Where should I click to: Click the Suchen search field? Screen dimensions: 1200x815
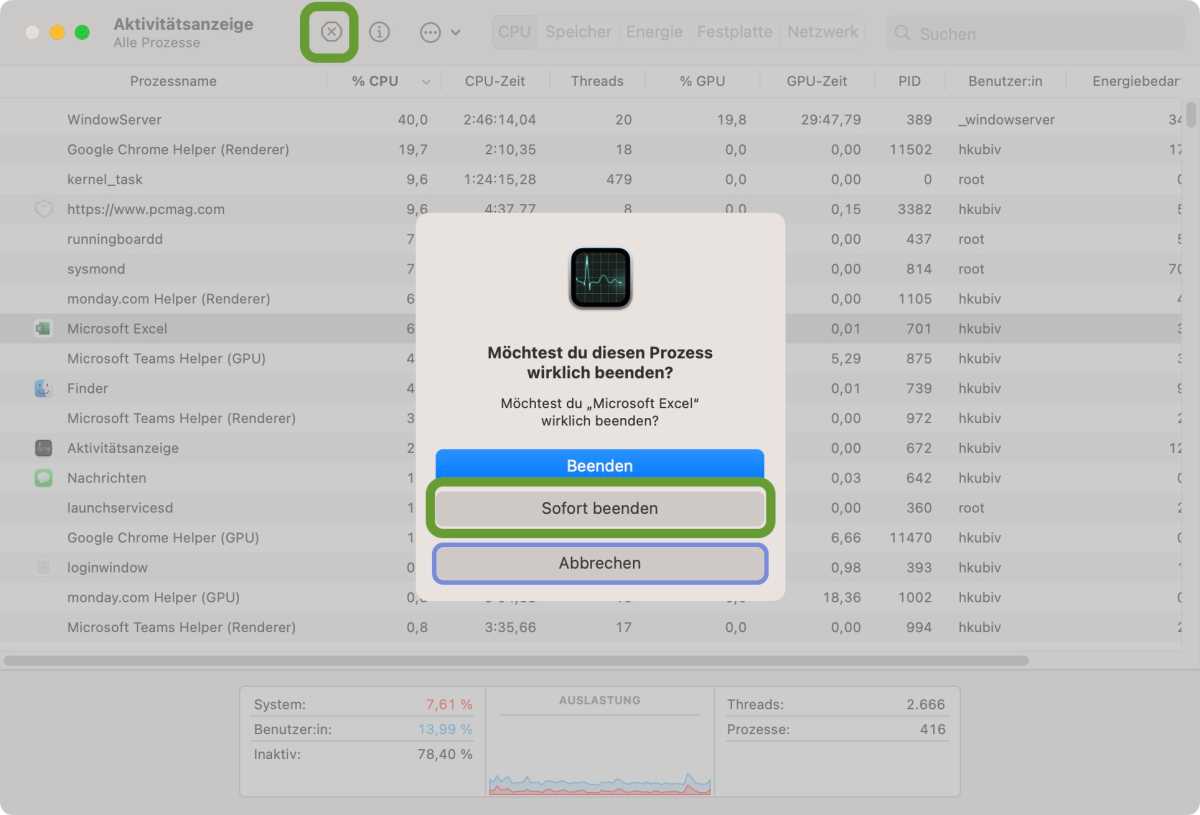1035,33
